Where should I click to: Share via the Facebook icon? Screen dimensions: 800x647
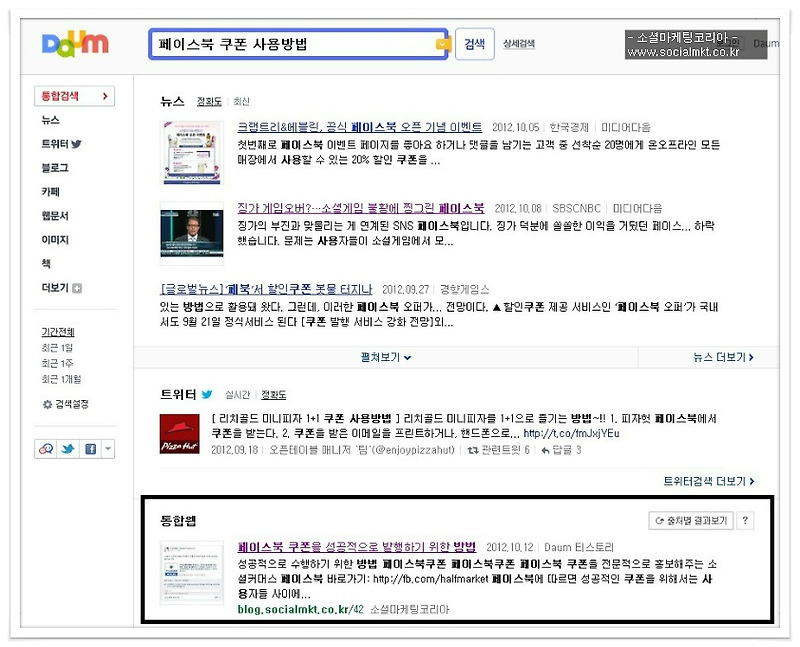(90, 449)
